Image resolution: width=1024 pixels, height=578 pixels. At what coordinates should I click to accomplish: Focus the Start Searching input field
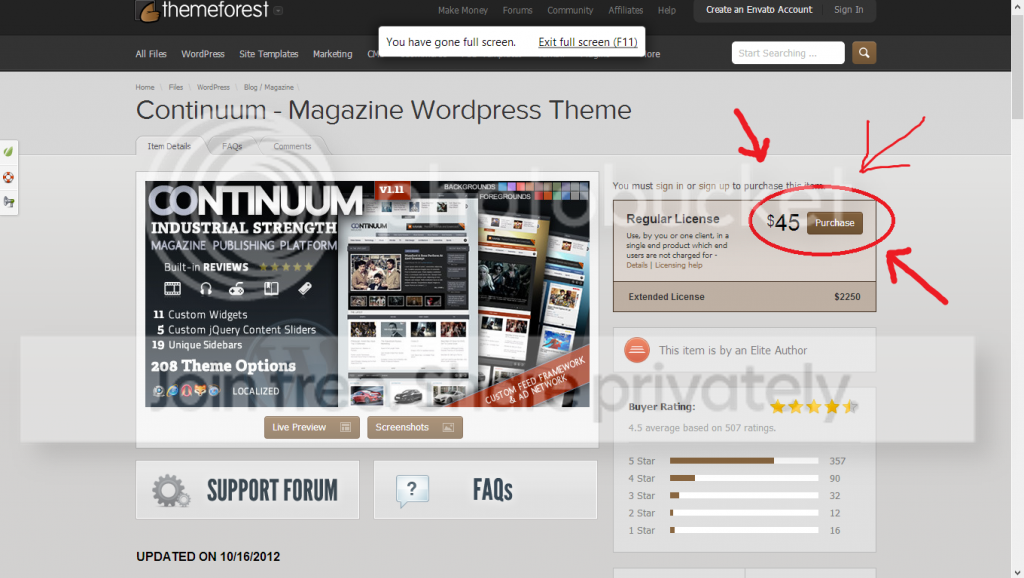coord(788,53)
